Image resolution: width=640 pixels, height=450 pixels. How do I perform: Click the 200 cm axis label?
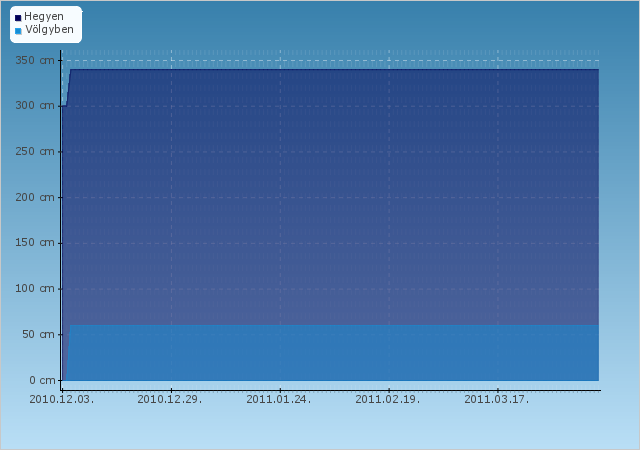(35, 197)
